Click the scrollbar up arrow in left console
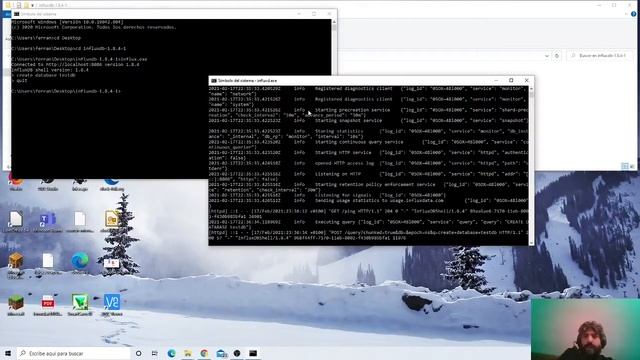The height and width of the screenshot is (360, 640). 334,22
